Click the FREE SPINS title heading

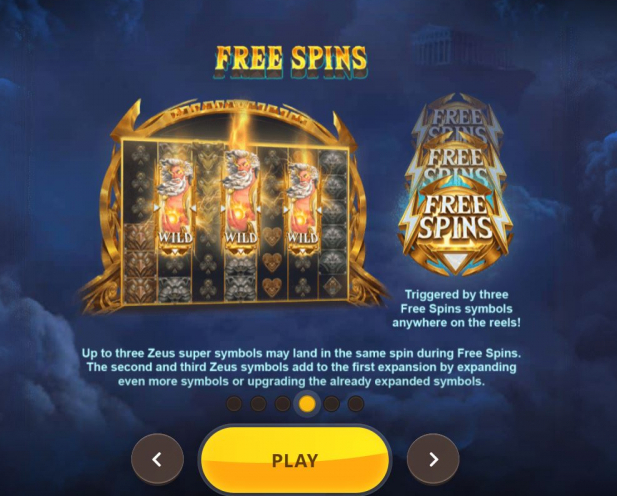point(291,61)
